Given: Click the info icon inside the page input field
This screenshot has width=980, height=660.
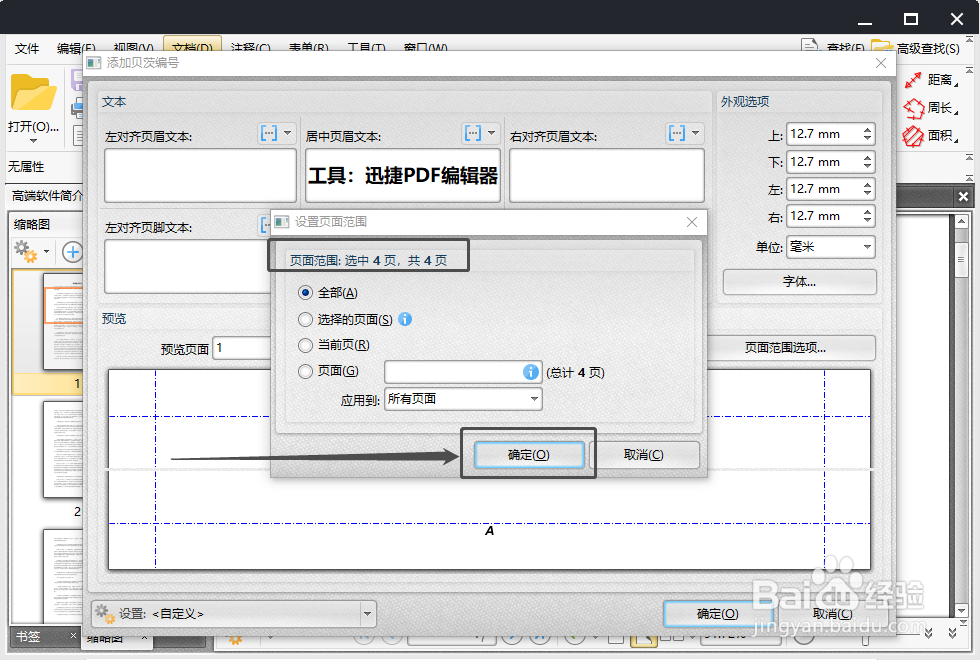Looking at the screenshot, I should coord(530,372).
